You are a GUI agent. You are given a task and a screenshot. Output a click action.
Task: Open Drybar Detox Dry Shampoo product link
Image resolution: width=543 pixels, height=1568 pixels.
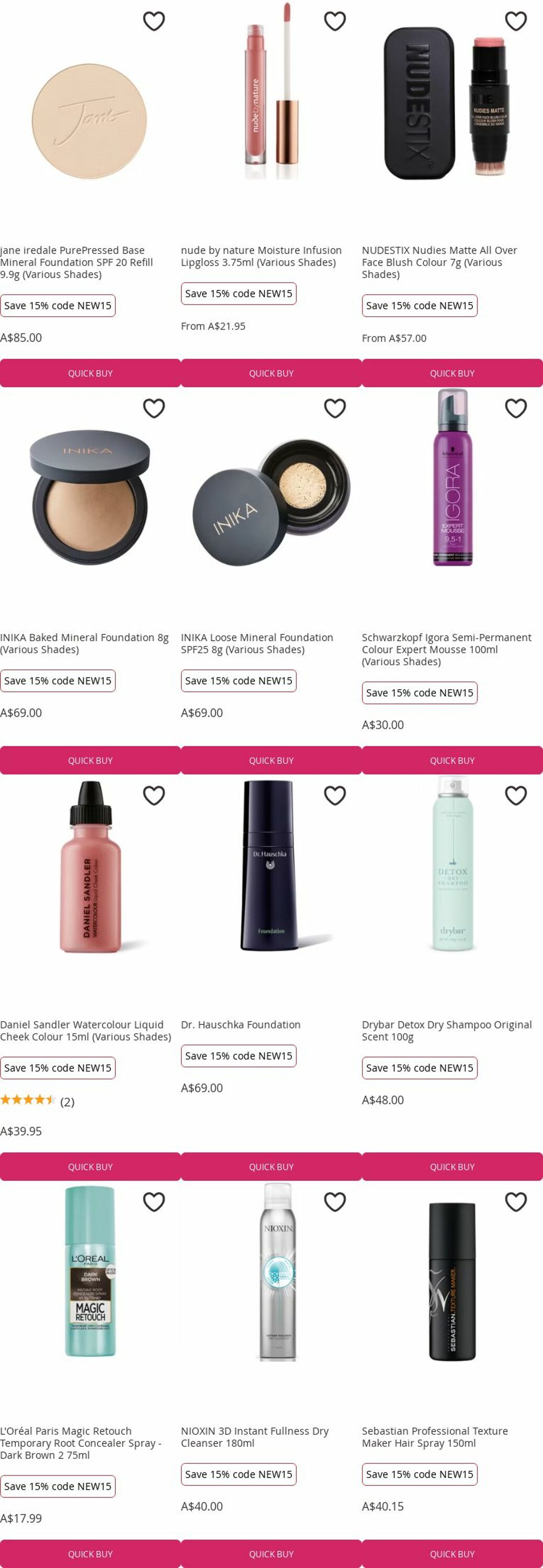[447, 1031]
